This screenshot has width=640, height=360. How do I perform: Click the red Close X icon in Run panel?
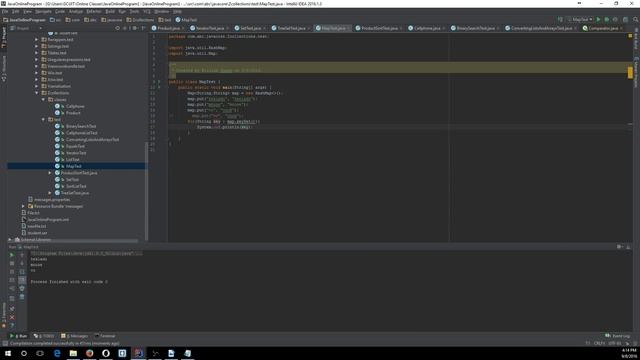point(12,317)
